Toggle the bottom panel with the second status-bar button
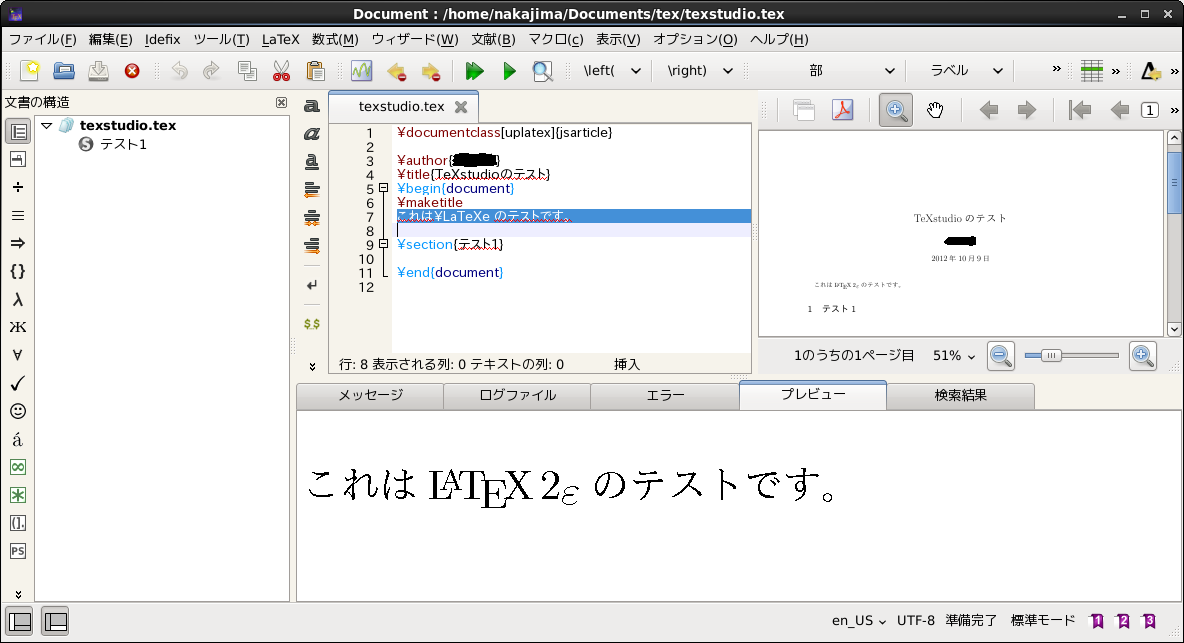Screen dimensions: 1184x643 [x=55, y=621]
